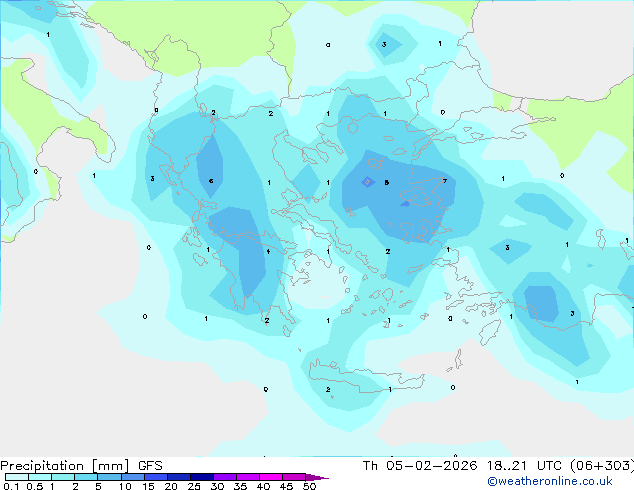Click the map value '8' near the blue center

[387, 182]
